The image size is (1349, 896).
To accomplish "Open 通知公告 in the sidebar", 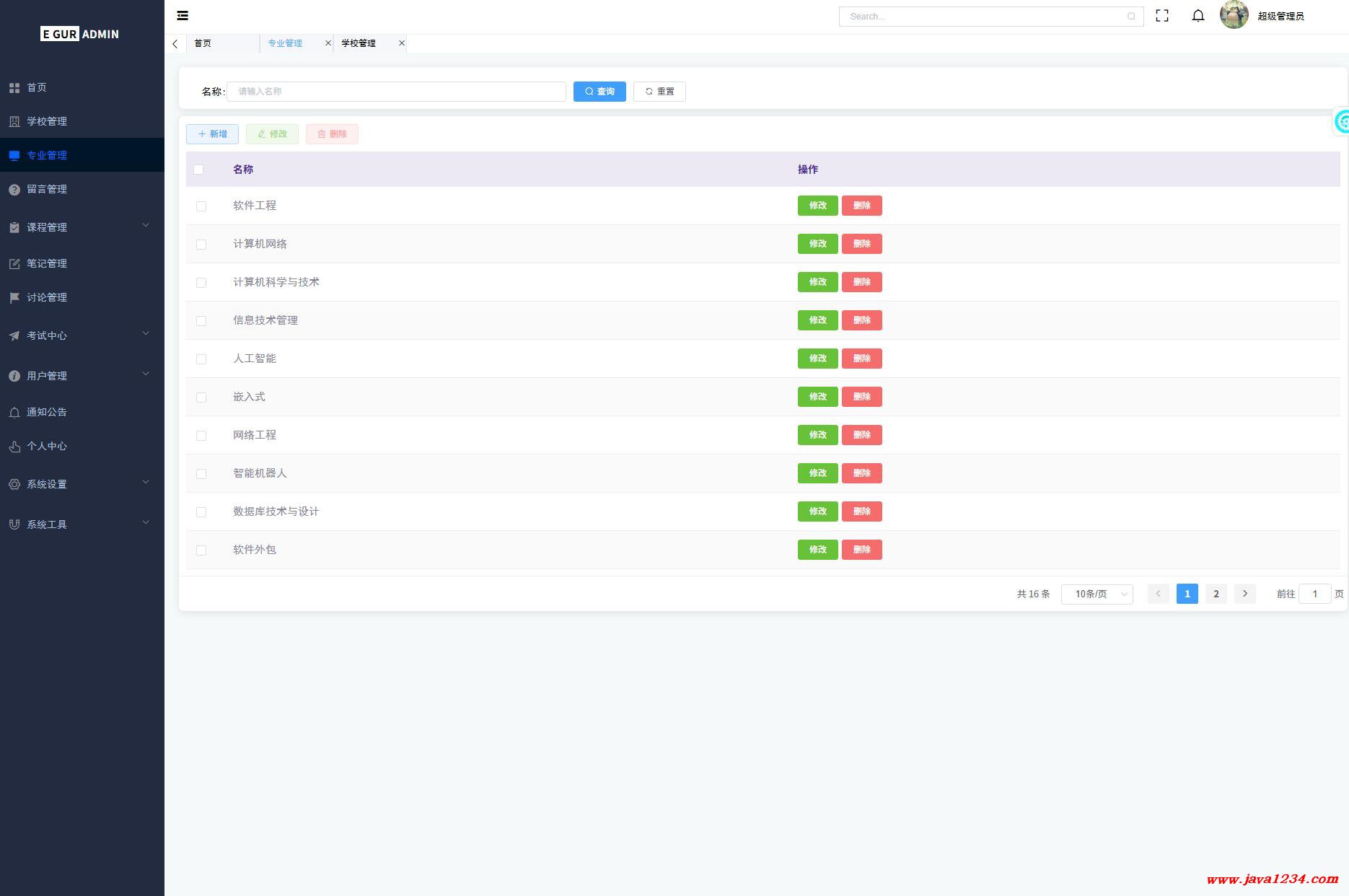I will click(47, 412).
